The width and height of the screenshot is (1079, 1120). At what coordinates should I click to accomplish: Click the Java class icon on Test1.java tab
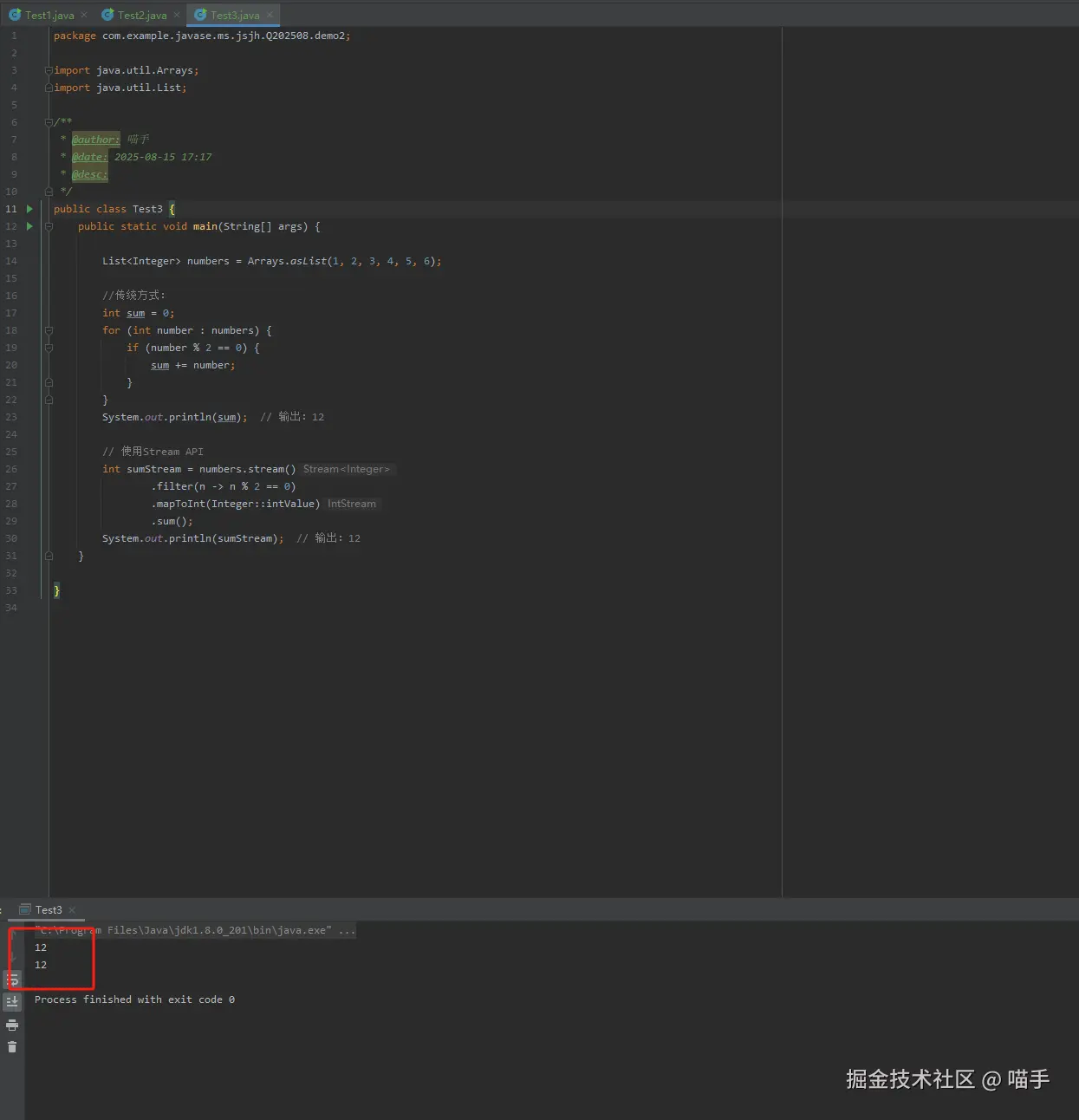(15, 15)
